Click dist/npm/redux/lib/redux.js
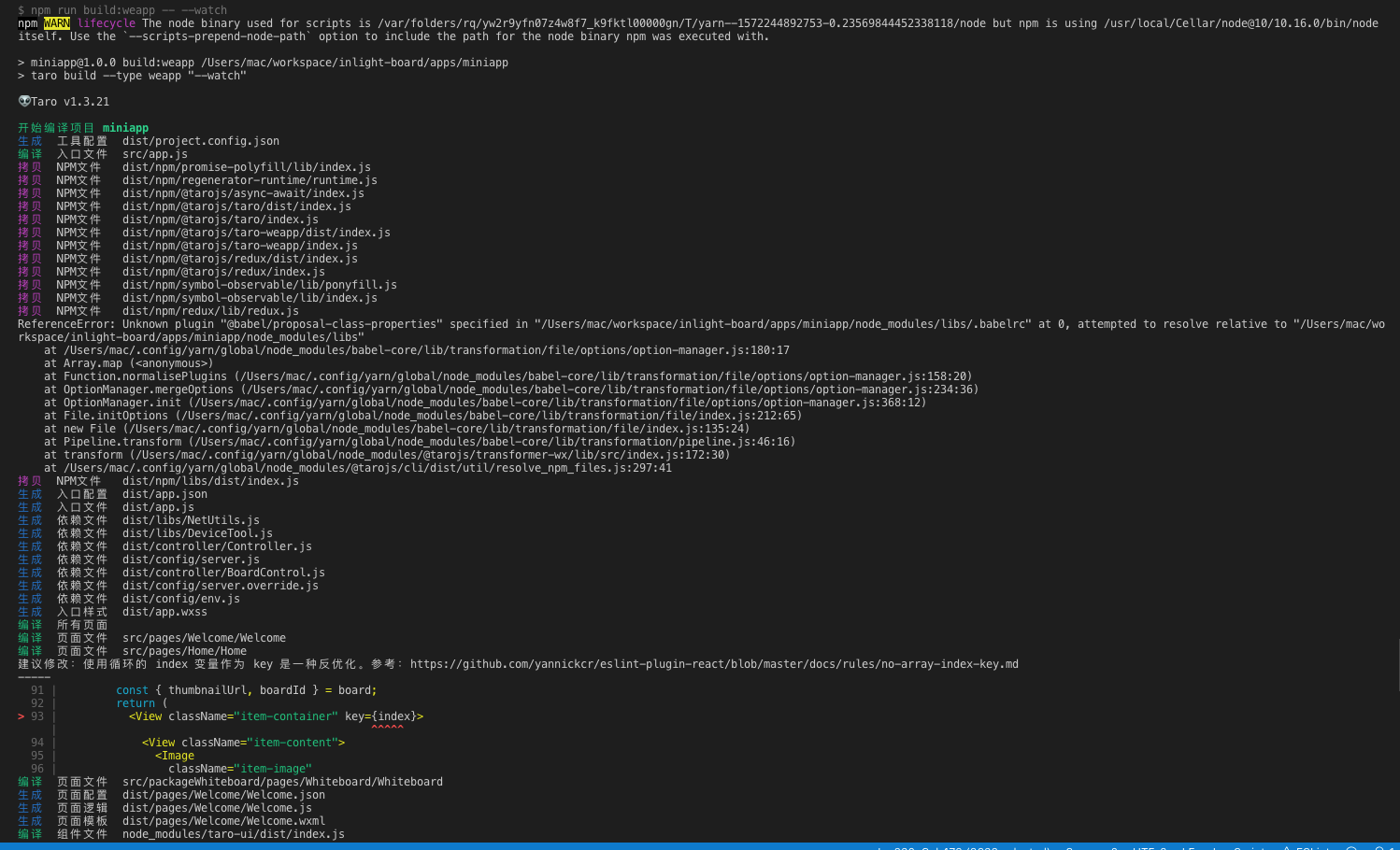The image size is (1400, 850). coord(210,311)
